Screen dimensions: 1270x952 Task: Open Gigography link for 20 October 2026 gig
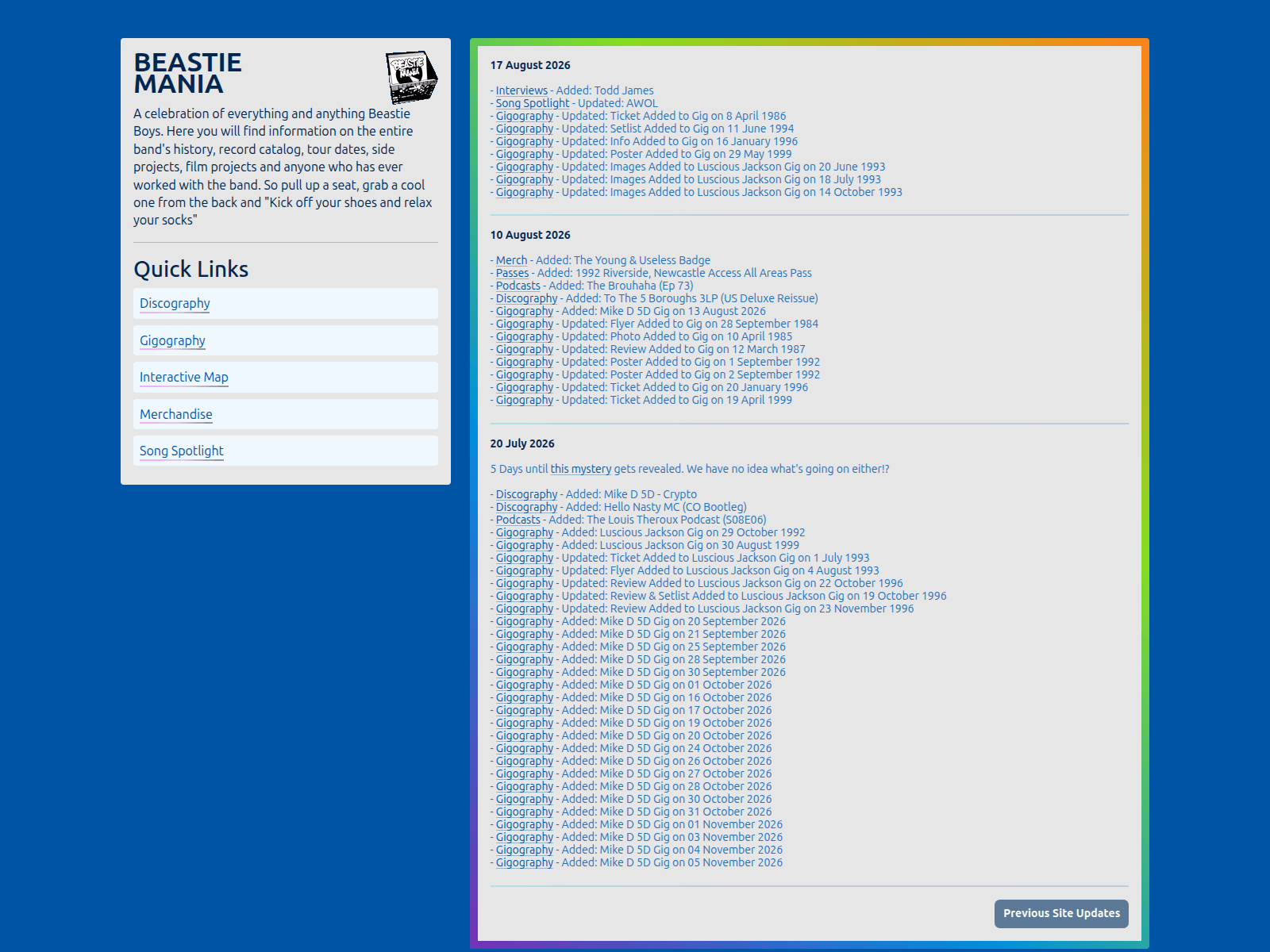click(525, 735)
